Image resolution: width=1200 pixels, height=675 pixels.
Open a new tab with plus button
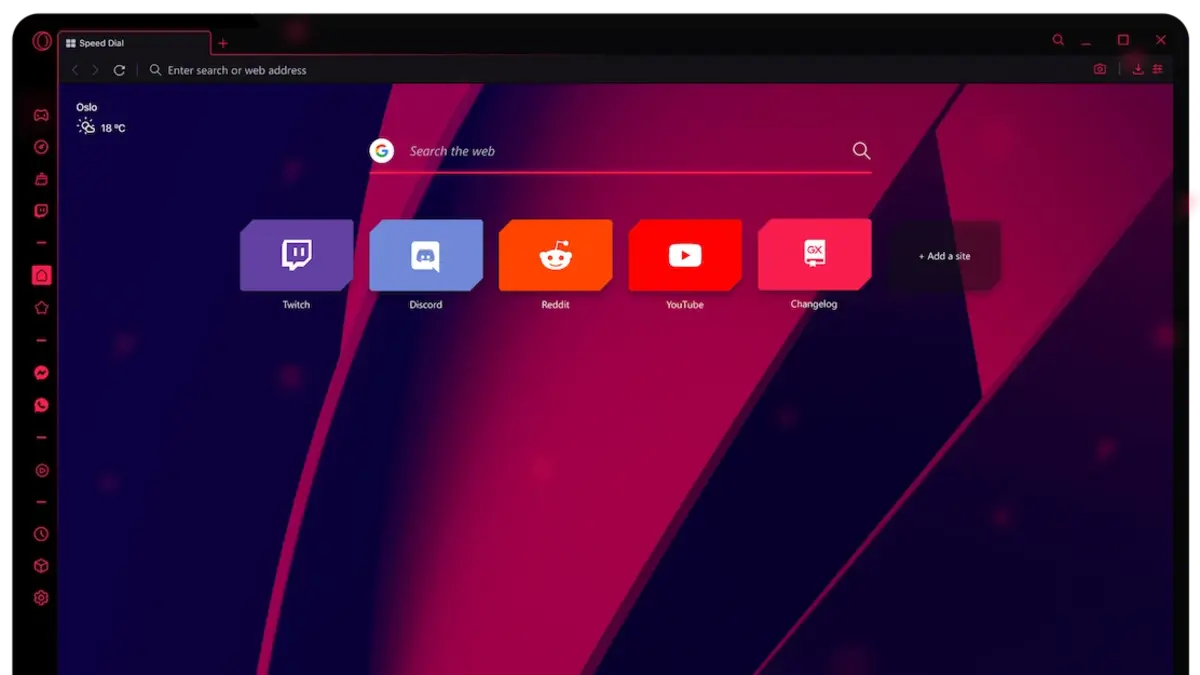pyautogui.click(x=223, y=43)
